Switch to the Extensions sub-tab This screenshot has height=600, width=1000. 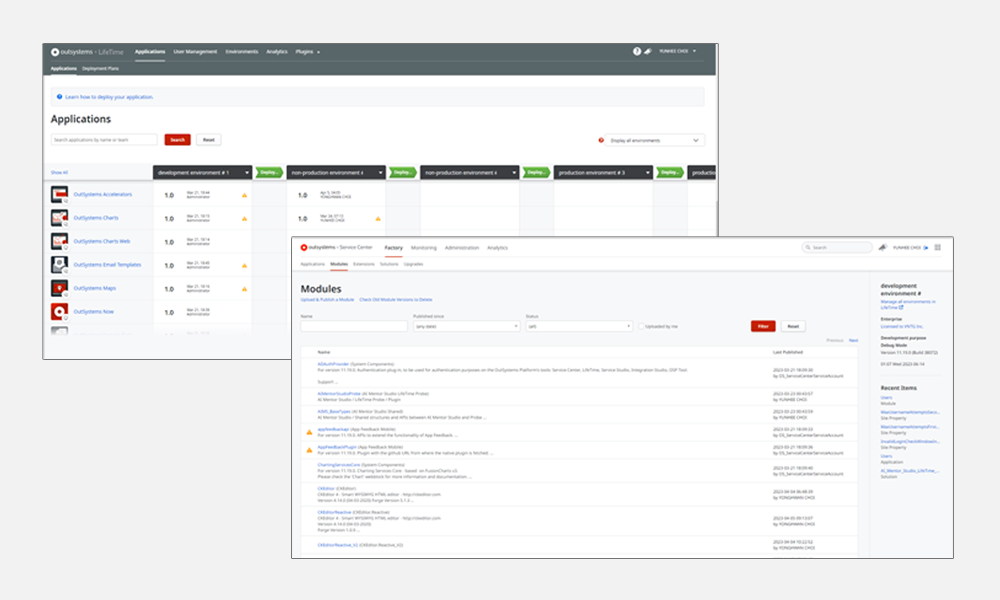click(364, 264)
